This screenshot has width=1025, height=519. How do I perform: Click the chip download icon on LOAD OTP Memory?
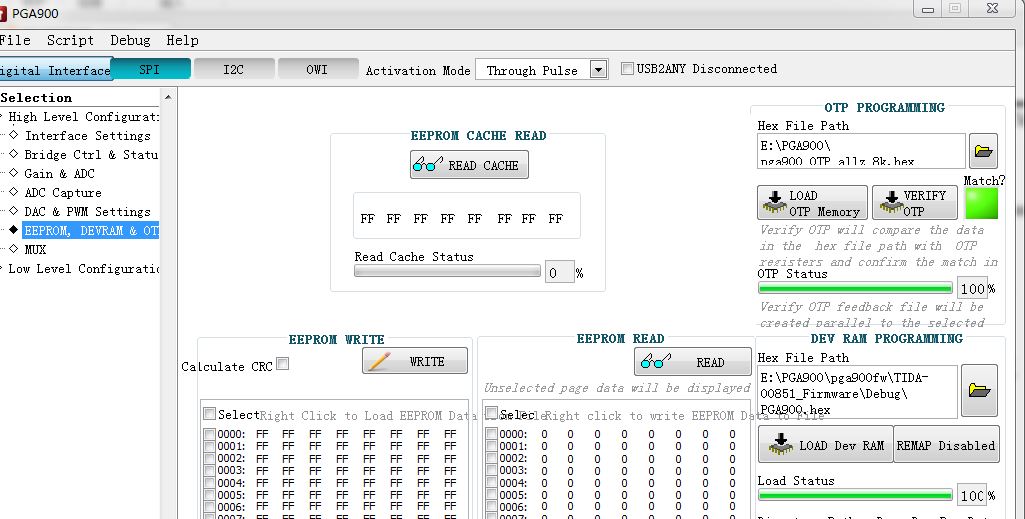point(775,203)
